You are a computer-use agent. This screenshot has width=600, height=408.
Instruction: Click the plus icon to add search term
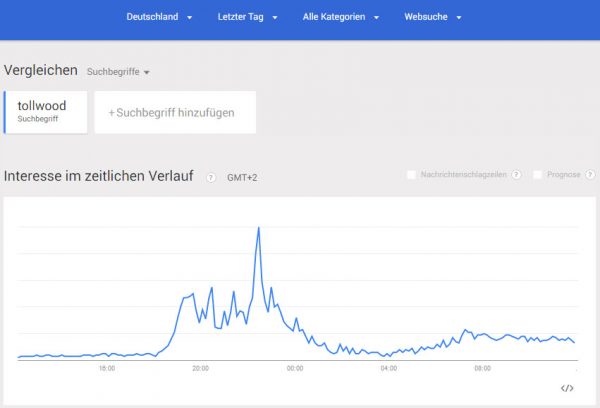pyautogui.click(x=112, y=113)
